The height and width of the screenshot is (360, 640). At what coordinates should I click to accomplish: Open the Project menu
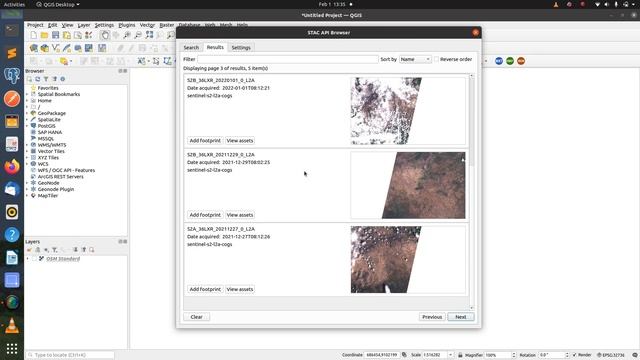tap(35, 25)
